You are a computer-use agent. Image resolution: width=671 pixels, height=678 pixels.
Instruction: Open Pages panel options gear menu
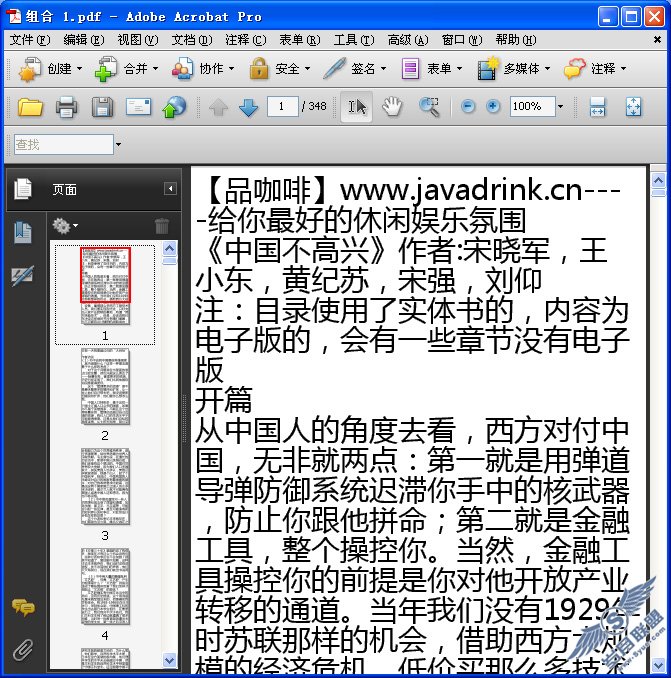click(65, 226)
